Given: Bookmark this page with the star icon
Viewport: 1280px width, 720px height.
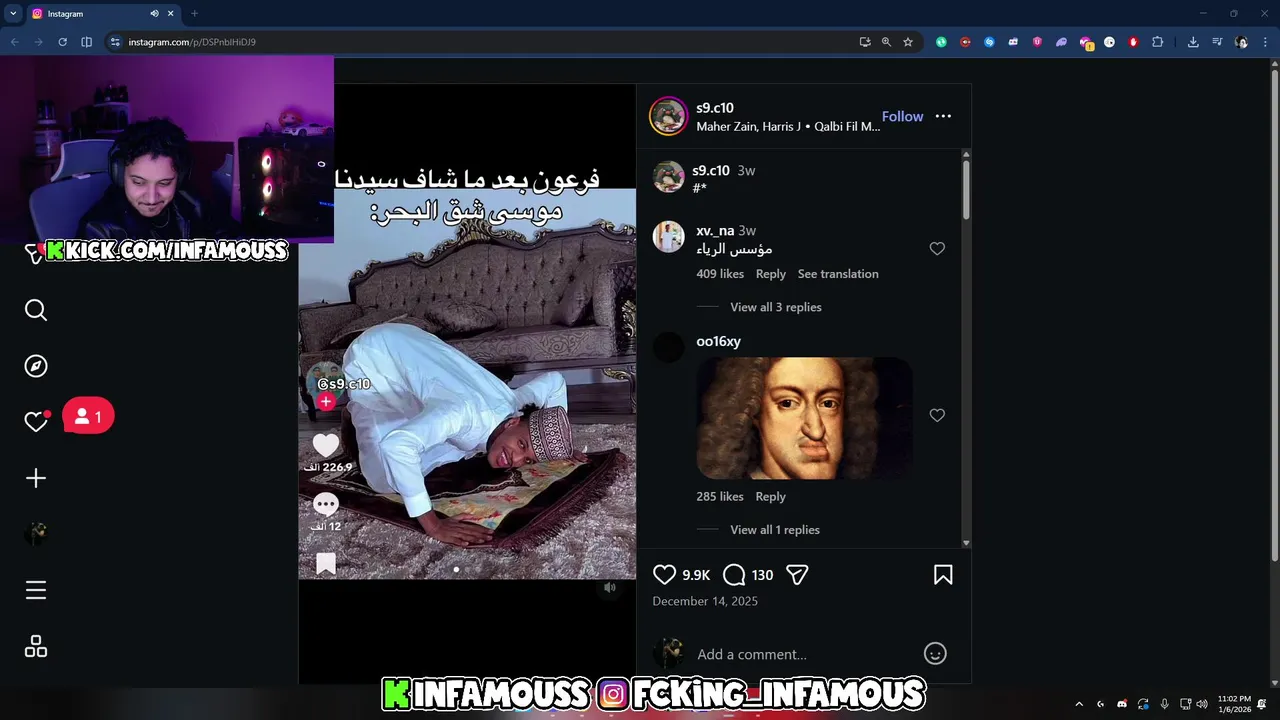Looking at the screenshot, I should [908, 42].
